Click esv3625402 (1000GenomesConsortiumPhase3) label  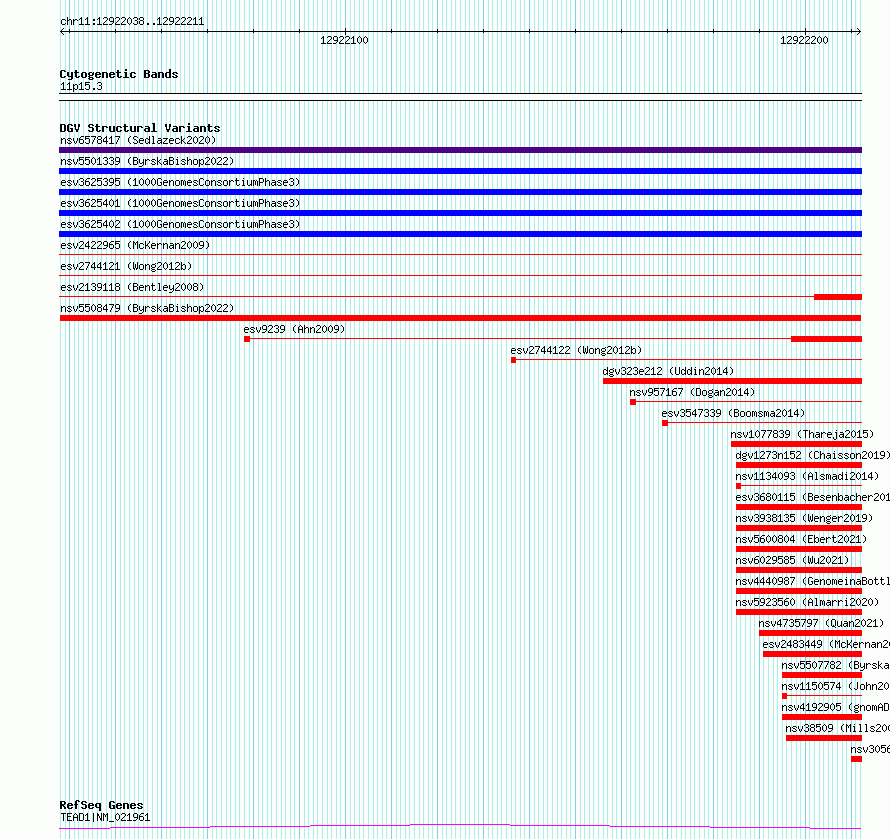(x=180, y=224)
